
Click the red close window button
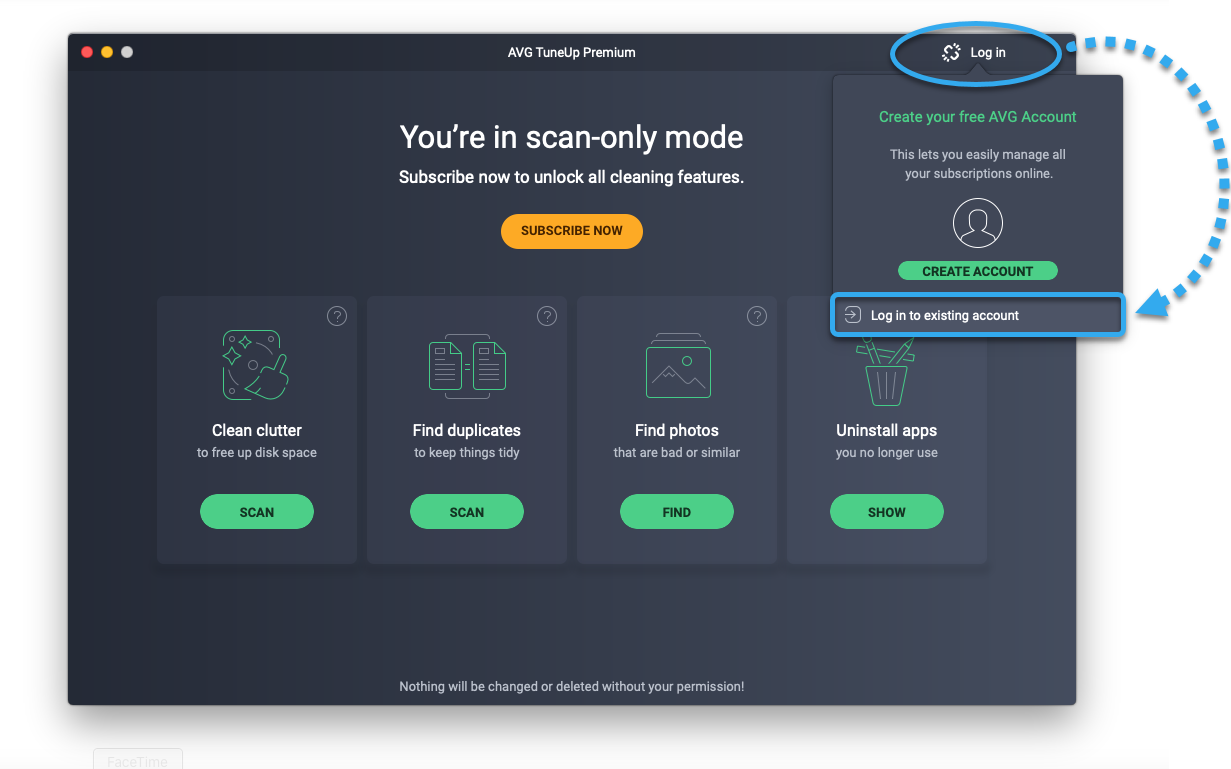(87, 52)
